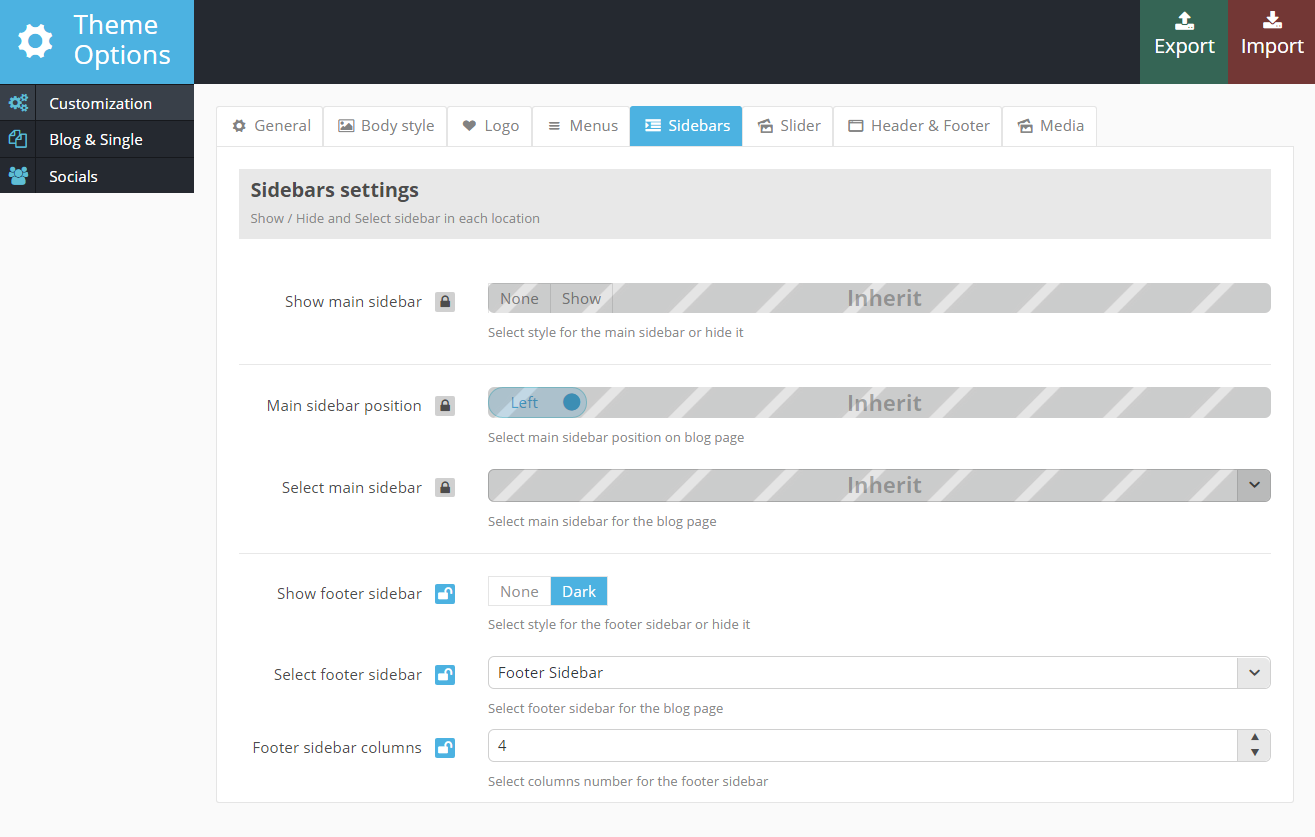Click the Customization cogs icon in sidebar

pyautogui.click(x=18, y=103)
